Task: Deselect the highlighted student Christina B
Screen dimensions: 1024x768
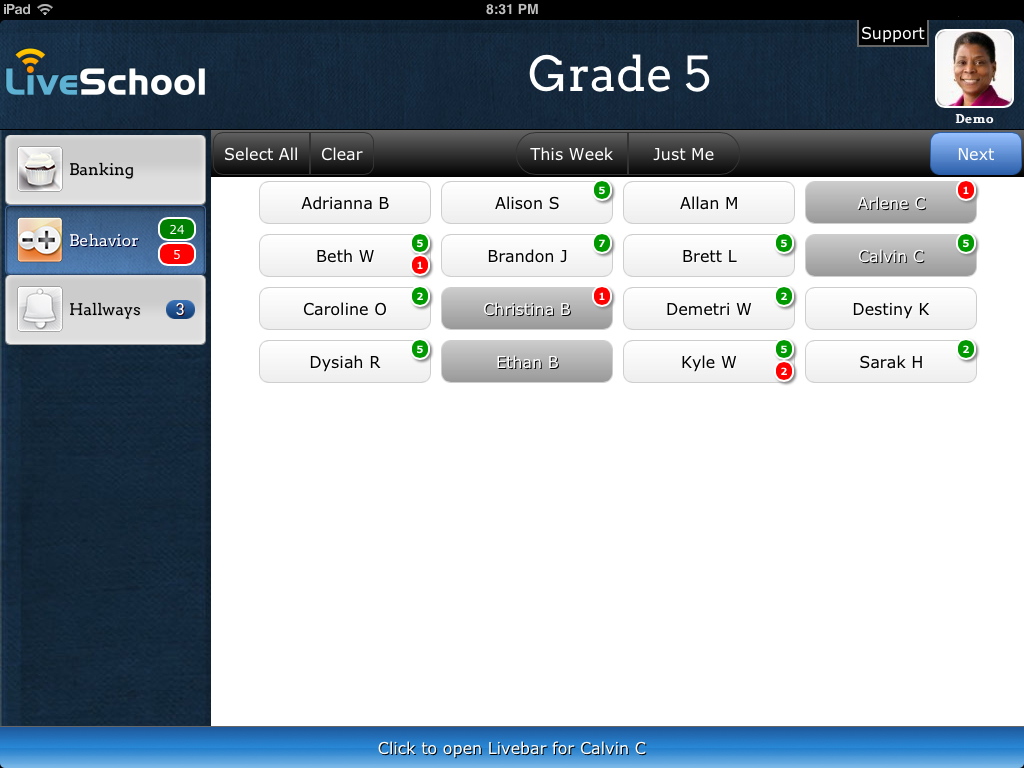Action: (x=526, y=309)
